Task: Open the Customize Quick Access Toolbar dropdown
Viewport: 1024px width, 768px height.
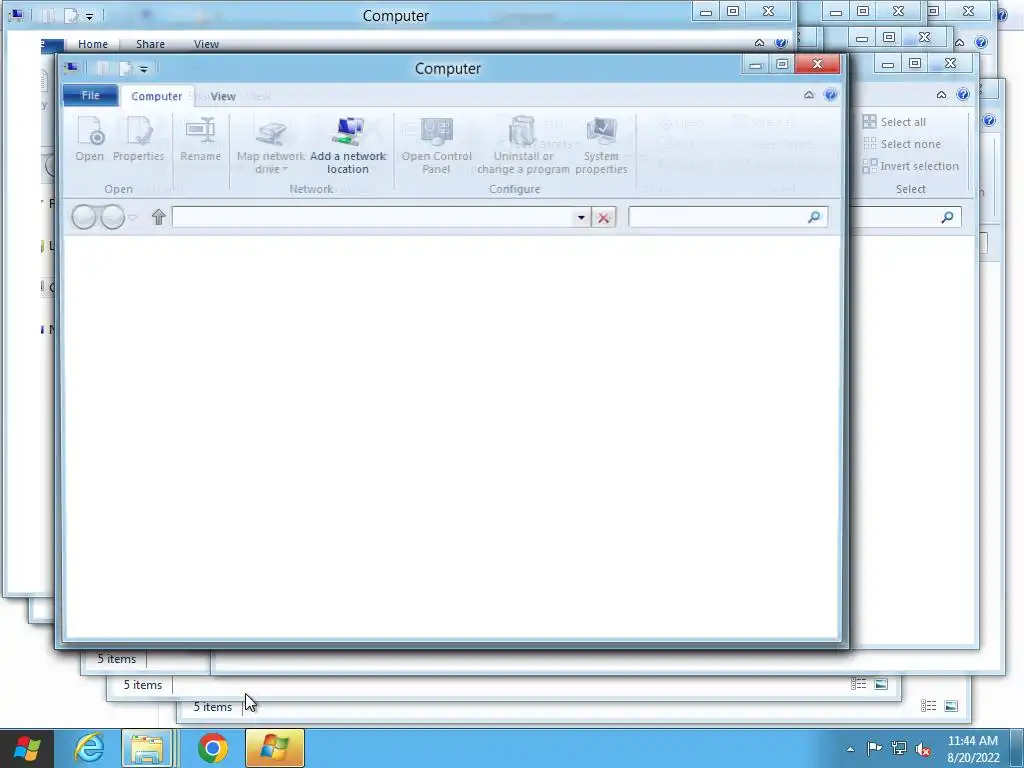Action: click(144, 69)
